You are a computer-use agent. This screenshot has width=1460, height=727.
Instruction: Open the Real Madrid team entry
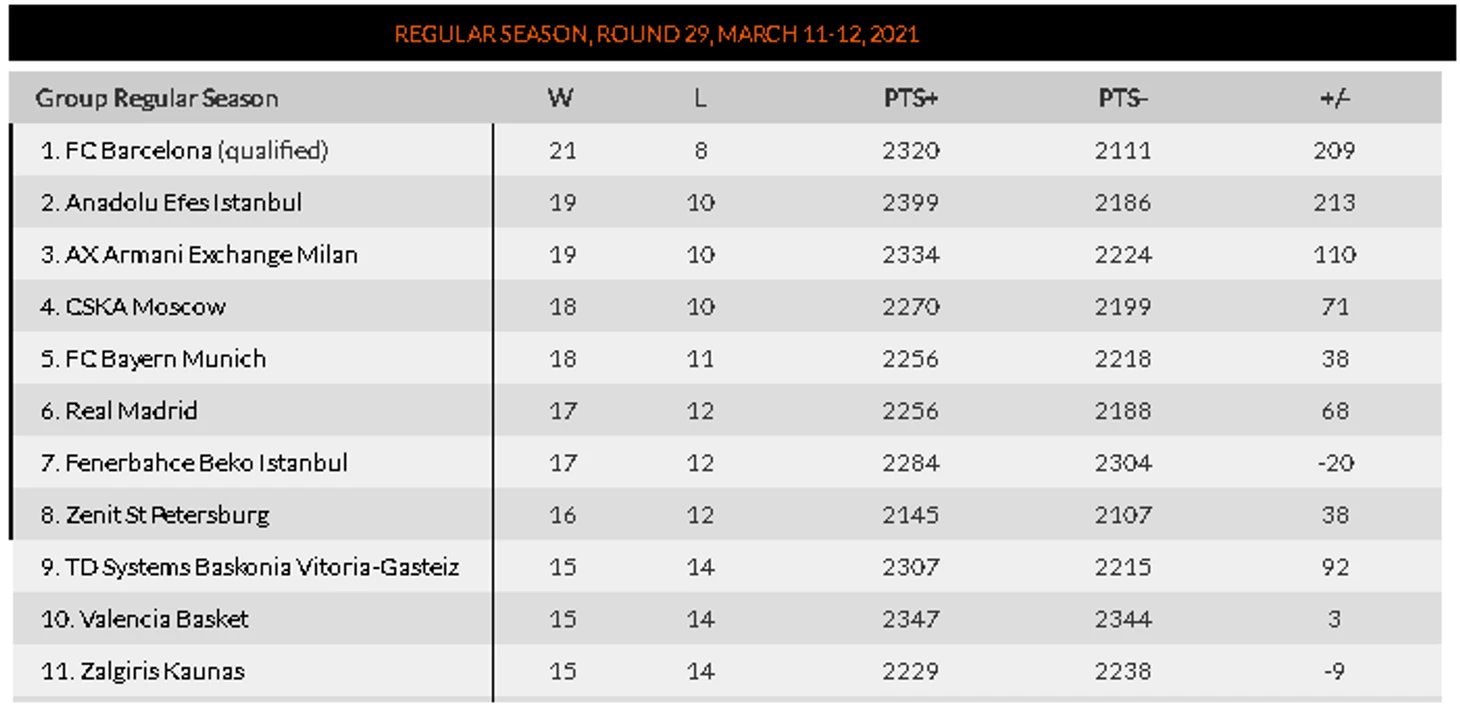(132, 410)
